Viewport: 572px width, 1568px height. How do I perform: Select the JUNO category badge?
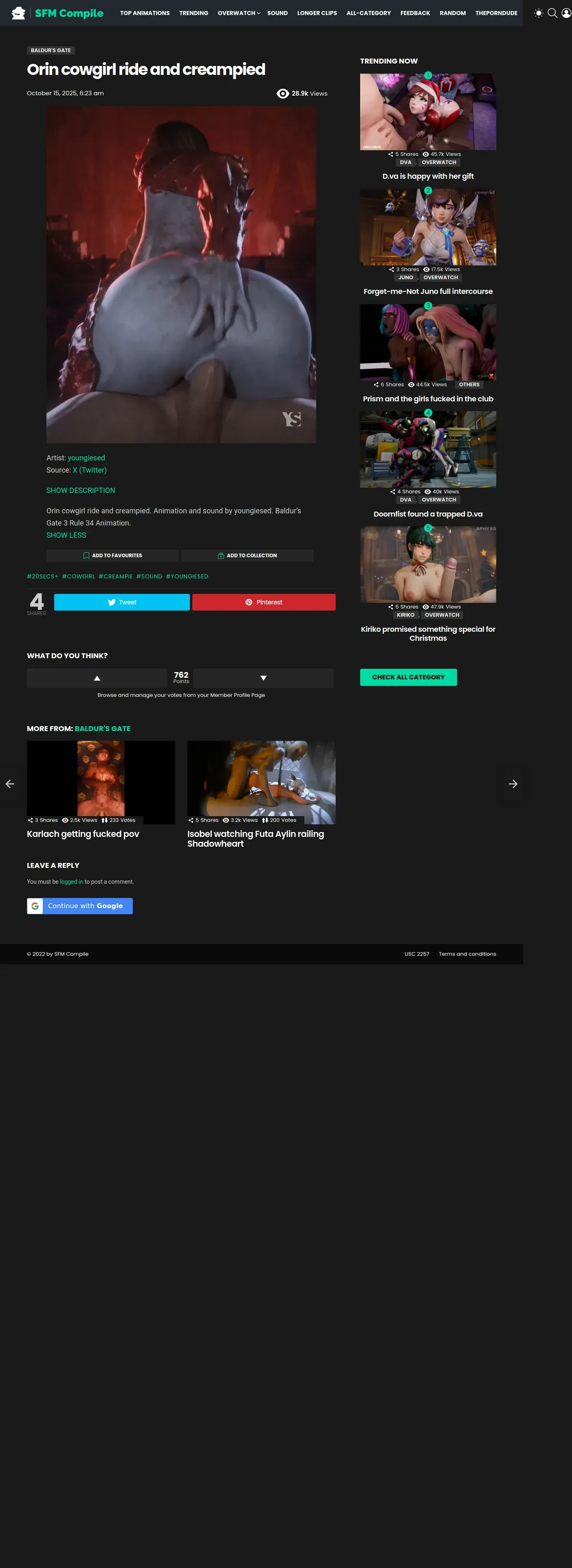(x=406, y=278)
